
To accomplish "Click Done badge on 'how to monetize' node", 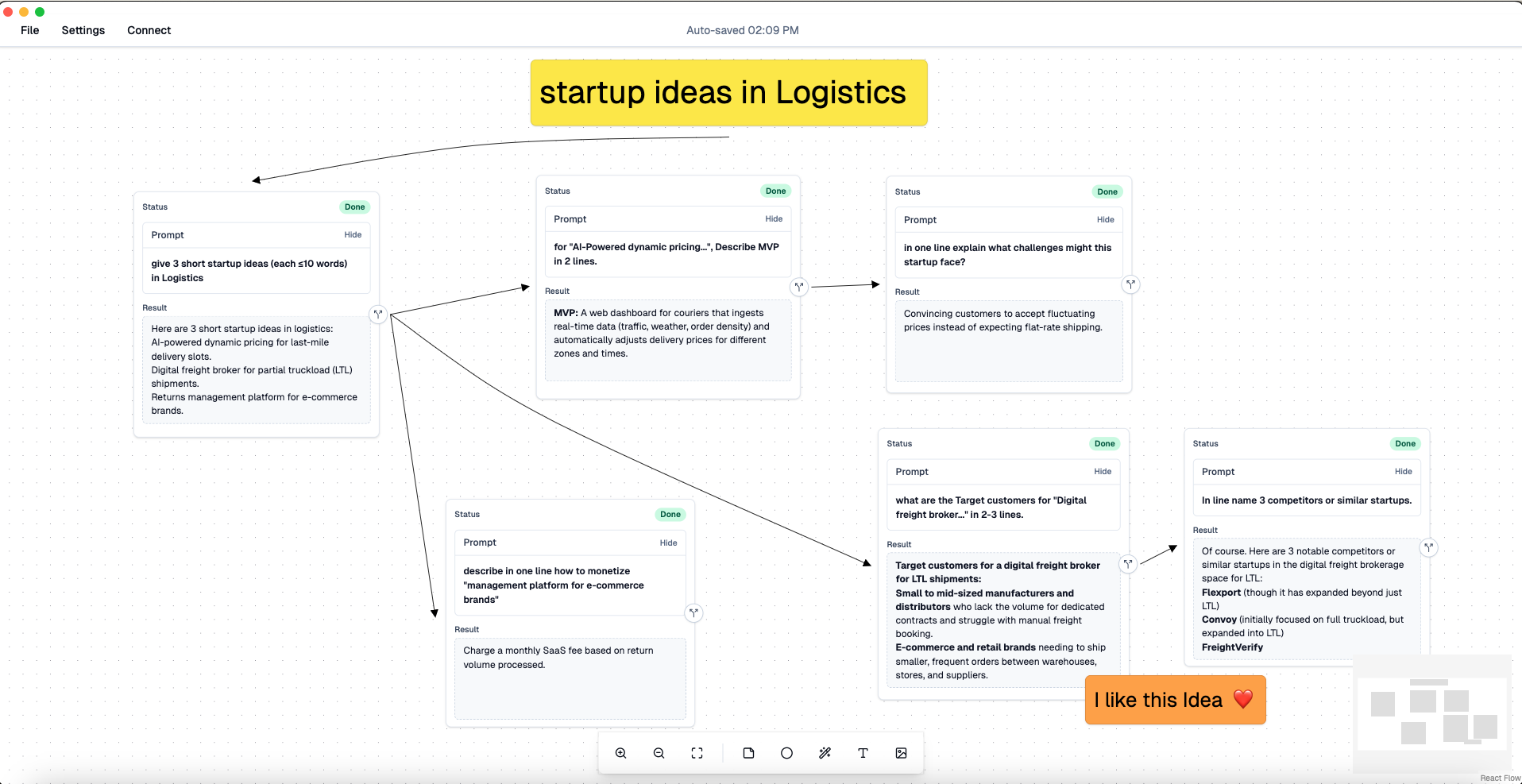I will (670, 515).
